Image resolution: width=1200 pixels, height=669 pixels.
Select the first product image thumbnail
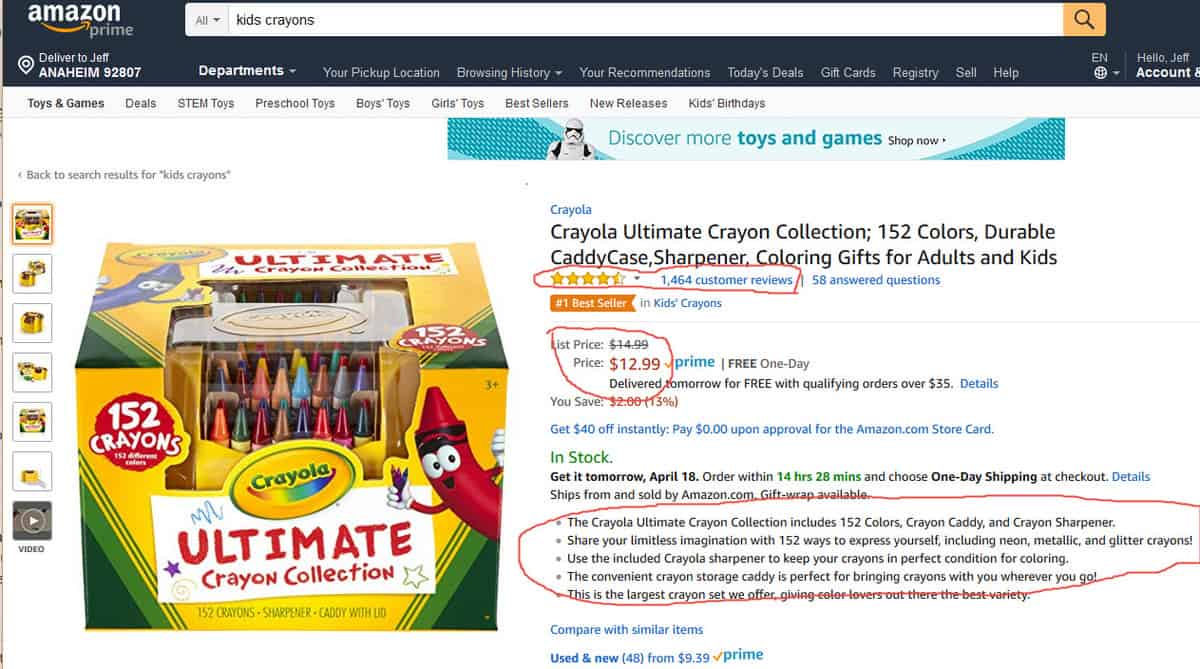[32, 224]
